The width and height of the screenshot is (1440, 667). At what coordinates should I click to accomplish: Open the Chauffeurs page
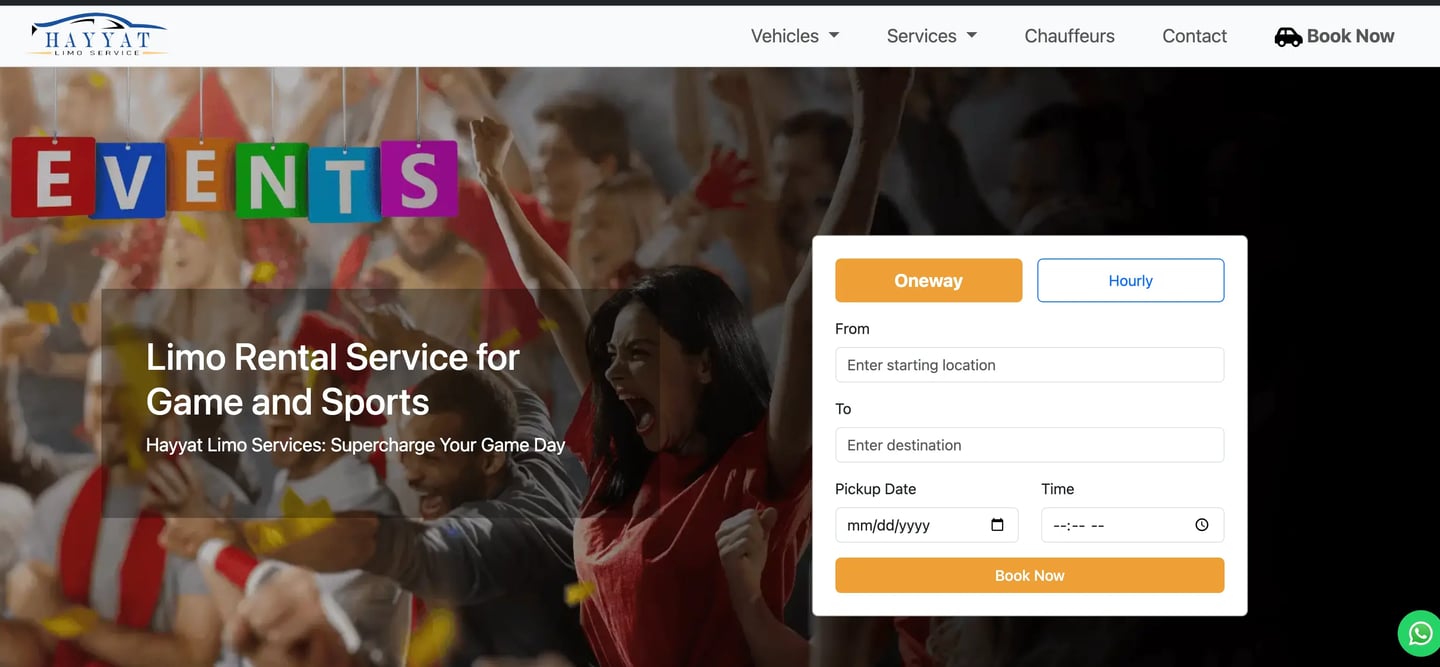(1069, 36)
